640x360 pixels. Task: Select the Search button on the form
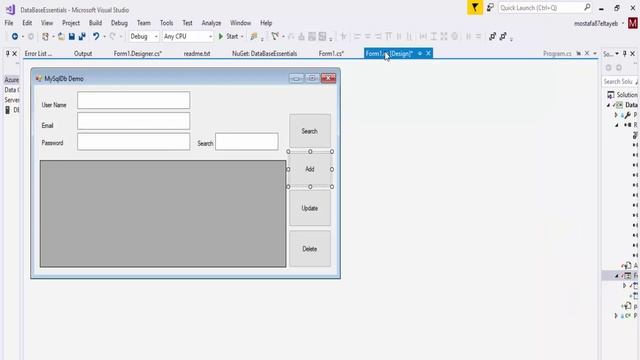[x=310, y=131]
